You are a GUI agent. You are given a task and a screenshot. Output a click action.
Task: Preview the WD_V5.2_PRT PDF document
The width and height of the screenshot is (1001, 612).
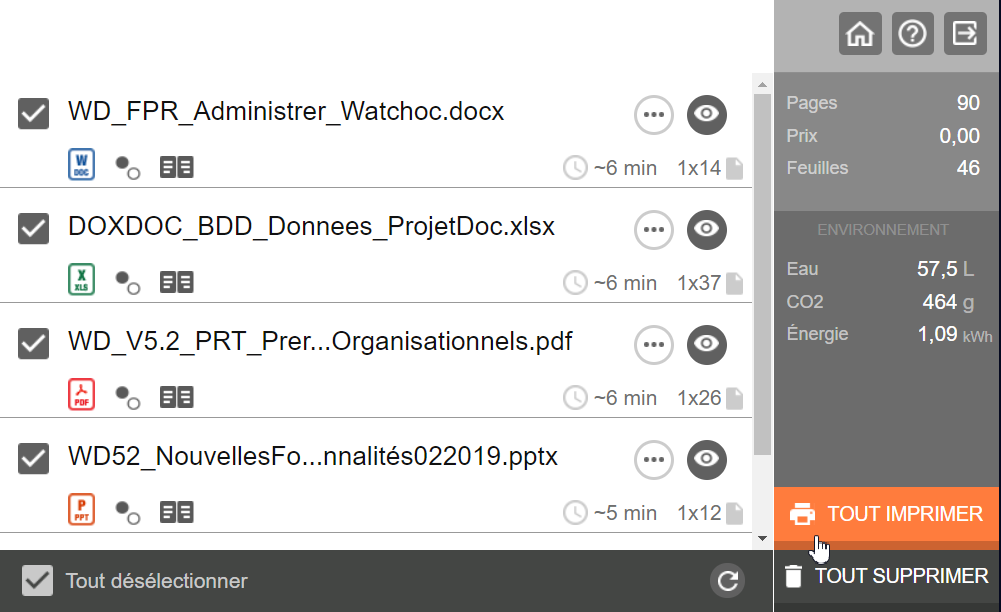coord(707,344)
